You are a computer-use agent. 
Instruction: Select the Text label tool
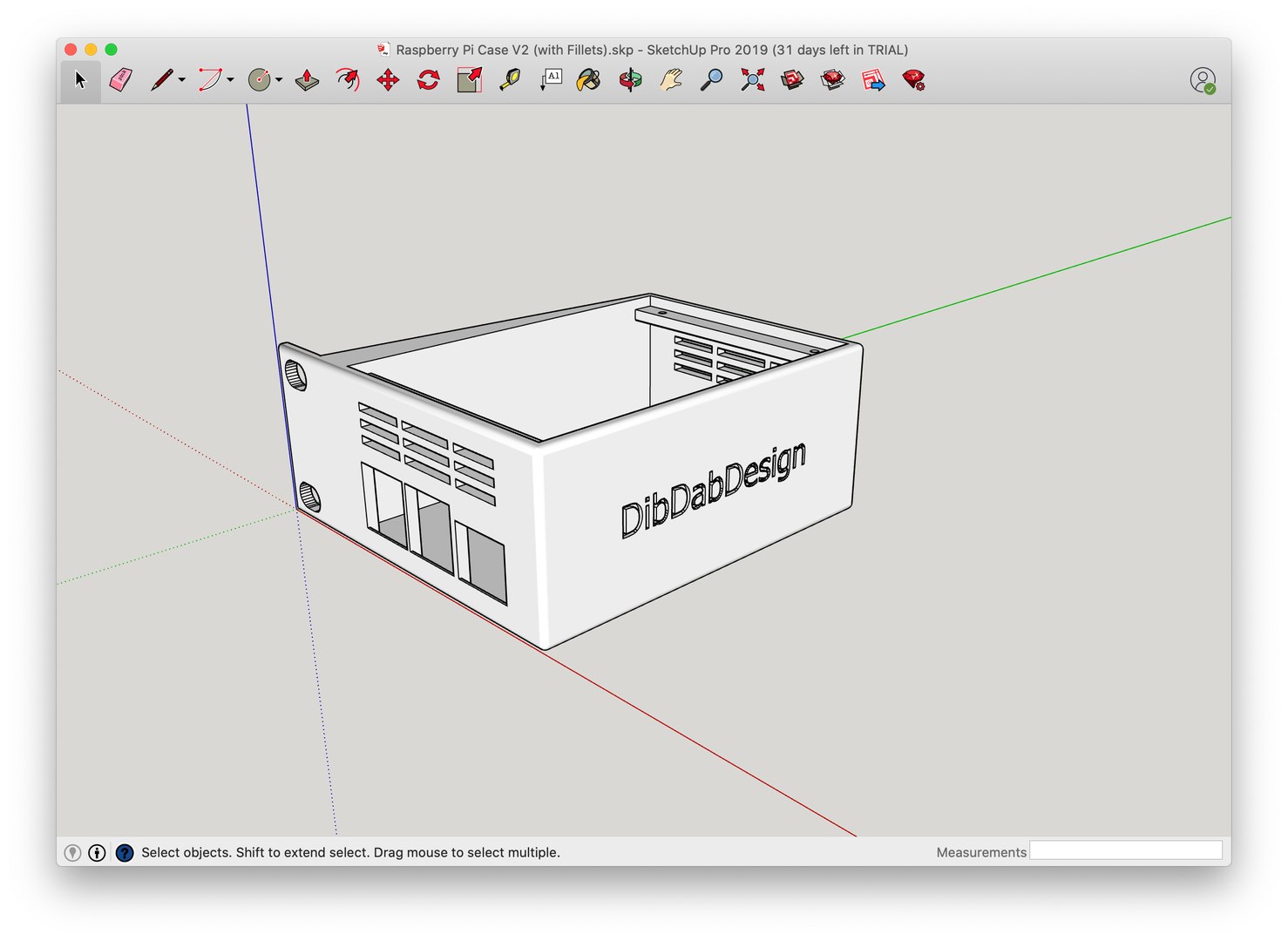pos(551,80)
